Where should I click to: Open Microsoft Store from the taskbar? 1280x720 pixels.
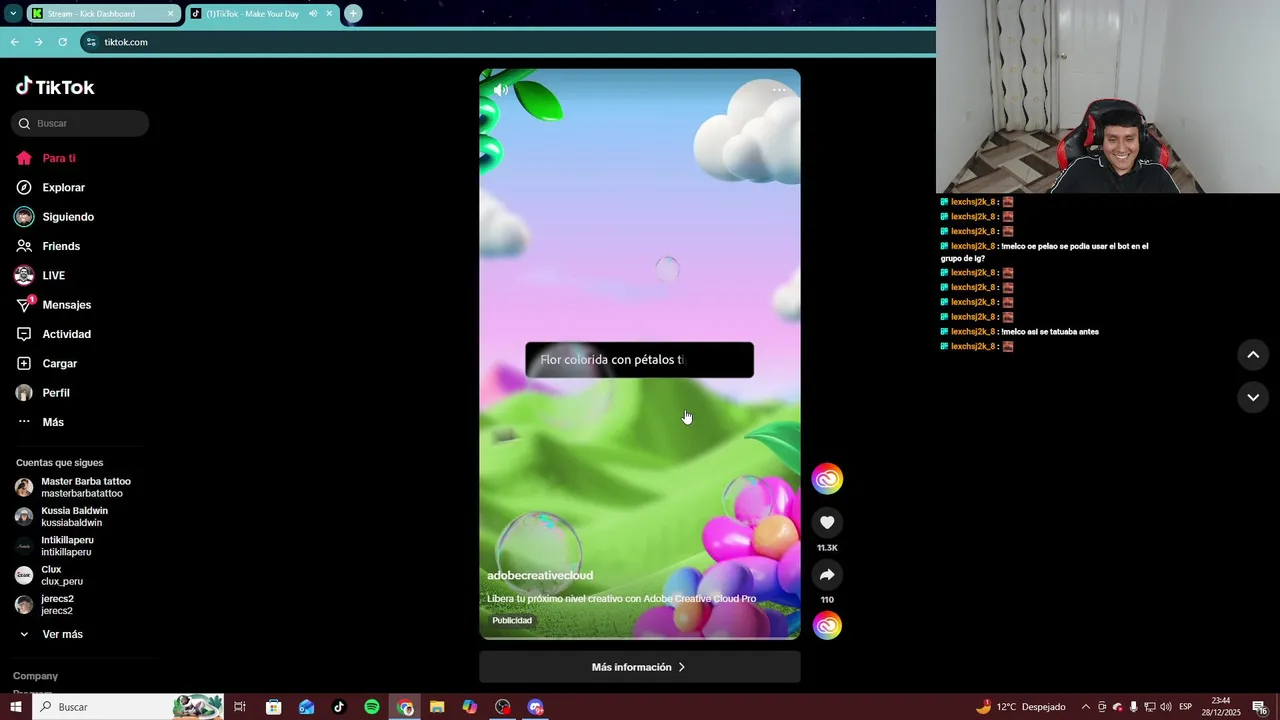tap(274, 707)
